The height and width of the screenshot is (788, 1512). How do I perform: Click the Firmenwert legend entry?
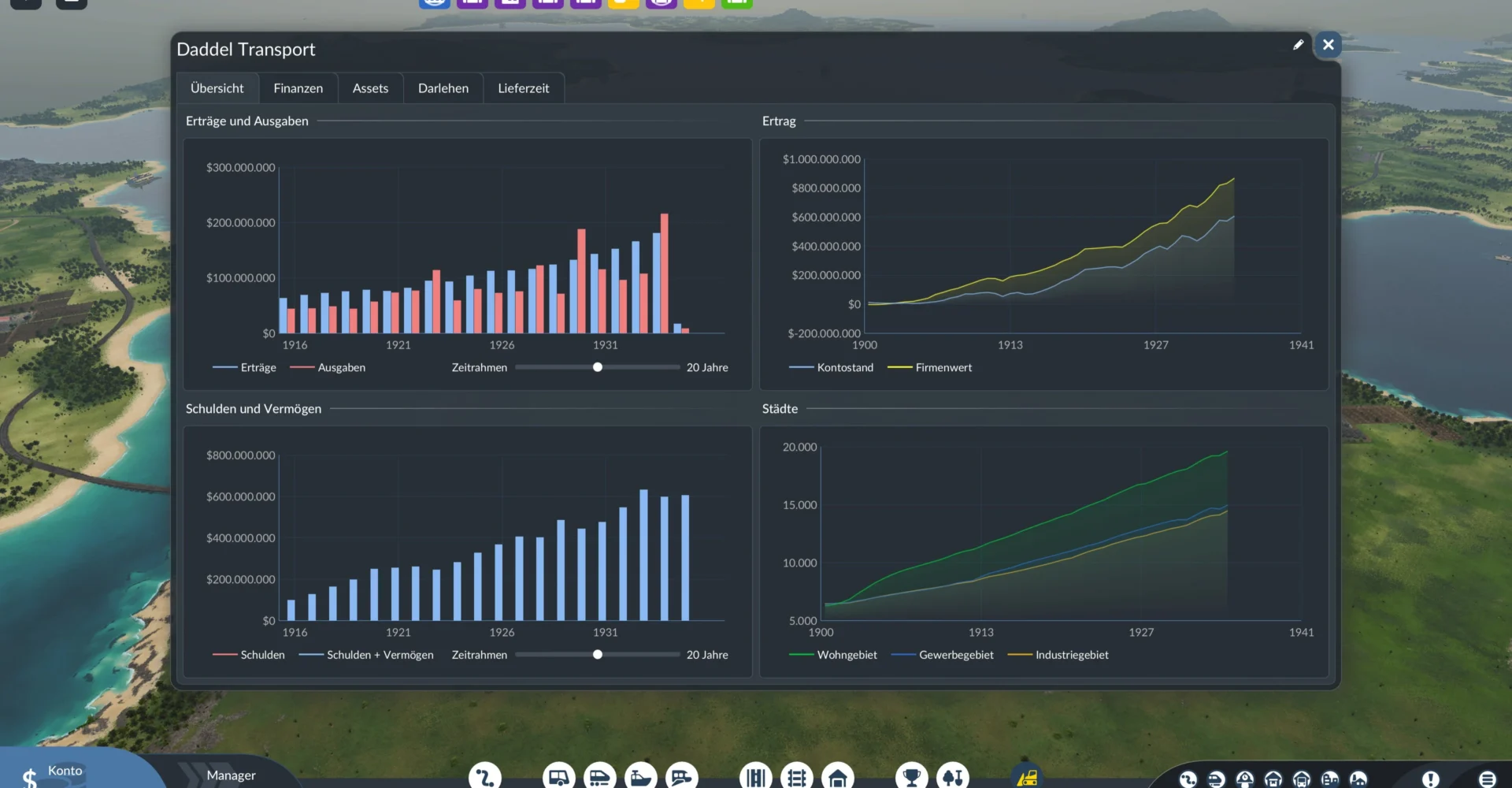tap(929, 368)
